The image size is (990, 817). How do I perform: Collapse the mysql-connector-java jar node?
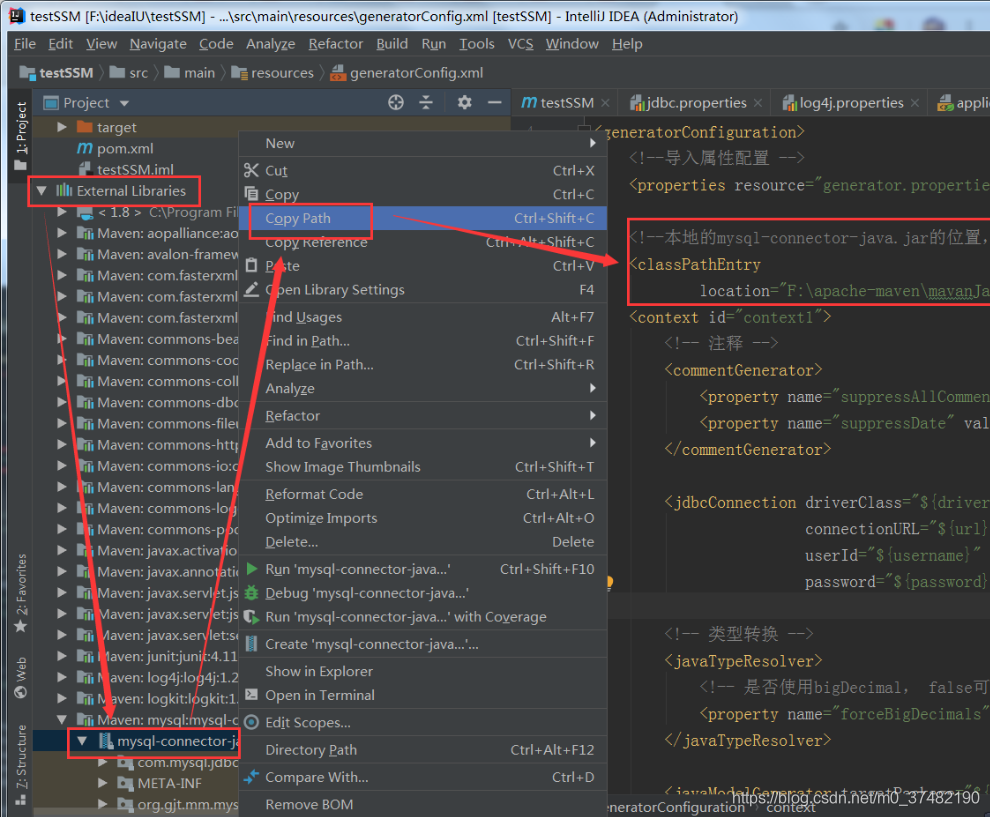click(x=82, y=741)
